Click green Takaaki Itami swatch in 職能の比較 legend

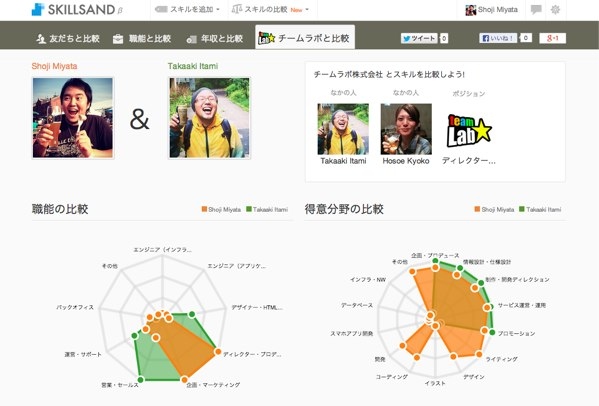click(249, 209)
